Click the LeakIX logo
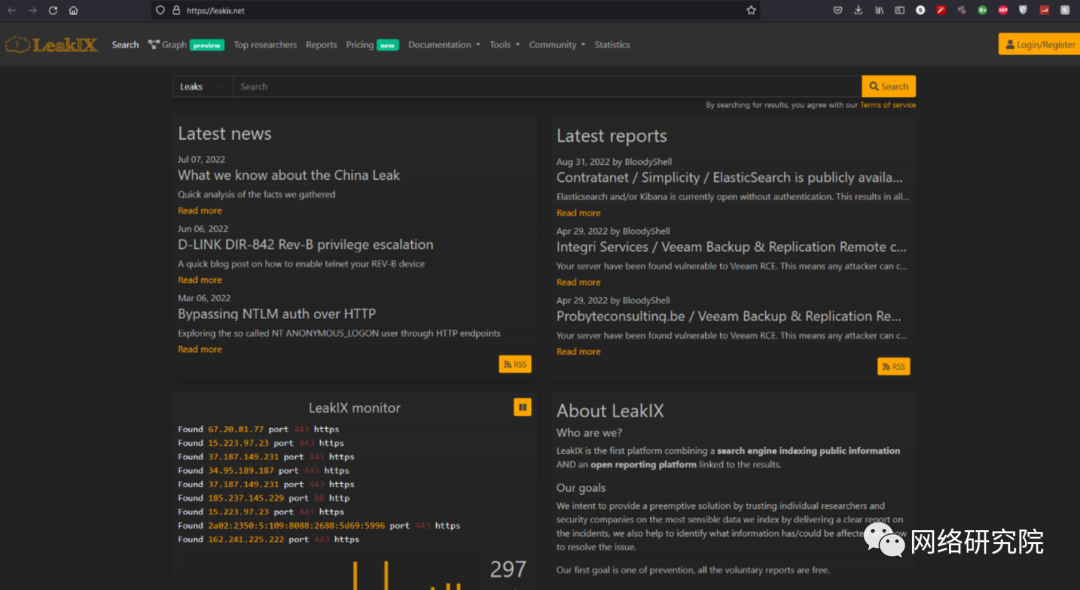 (51, 45)
